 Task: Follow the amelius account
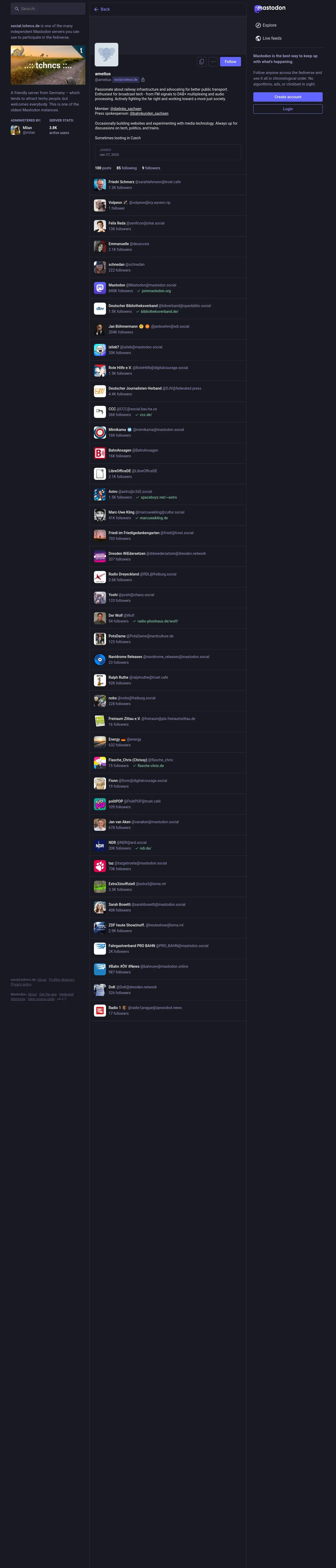[231, 61]
